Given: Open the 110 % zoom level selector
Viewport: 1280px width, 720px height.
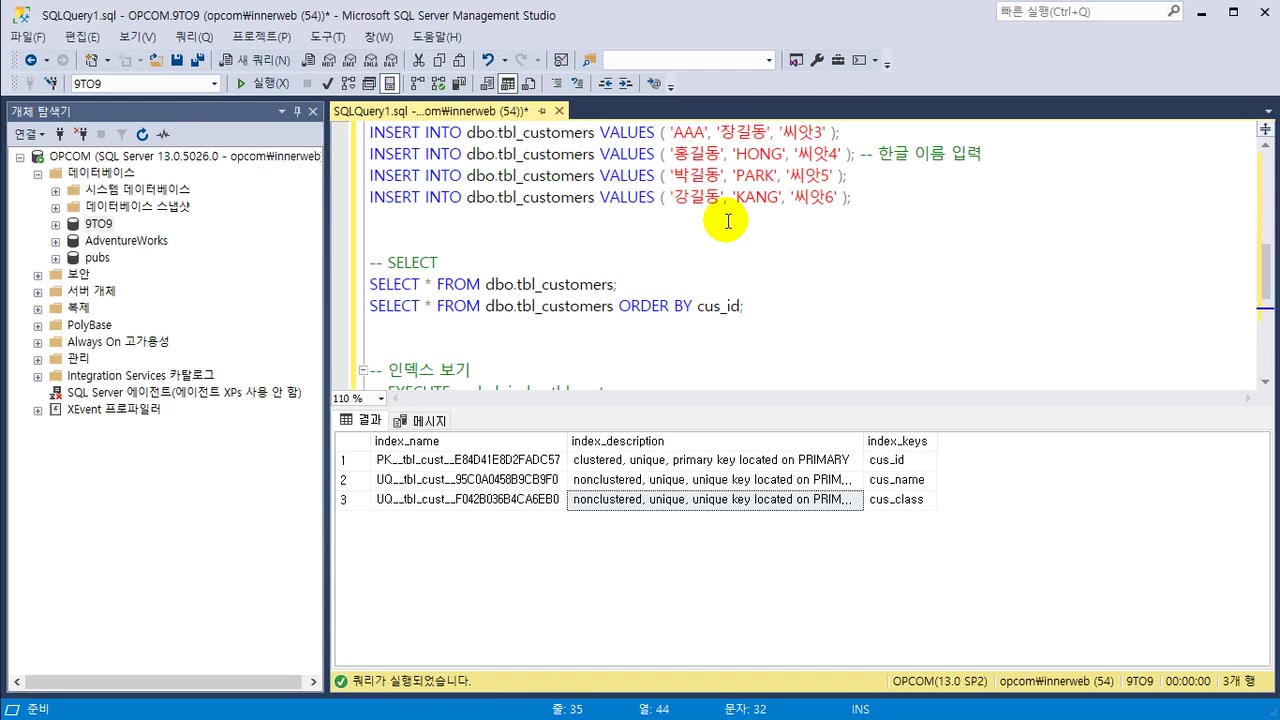Looking at the screenshot, I should coord(381,399).
